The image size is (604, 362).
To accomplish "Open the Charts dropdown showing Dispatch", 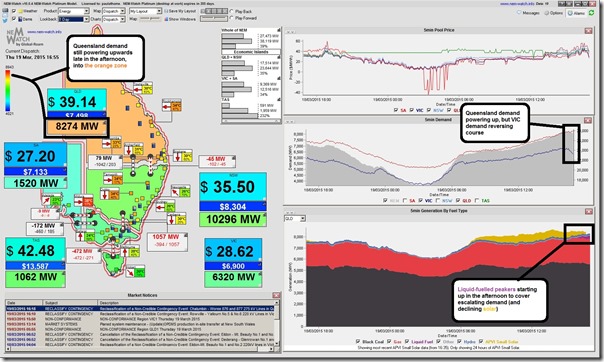I will (114, 19).
